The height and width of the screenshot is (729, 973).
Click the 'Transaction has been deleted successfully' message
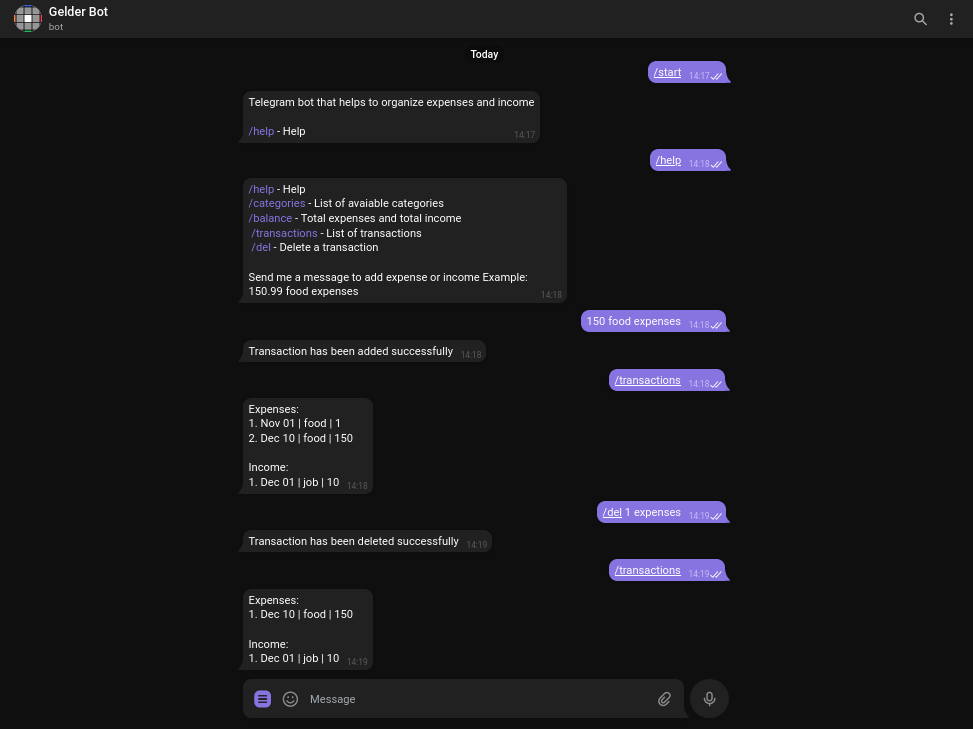click(x=367, y=542)
